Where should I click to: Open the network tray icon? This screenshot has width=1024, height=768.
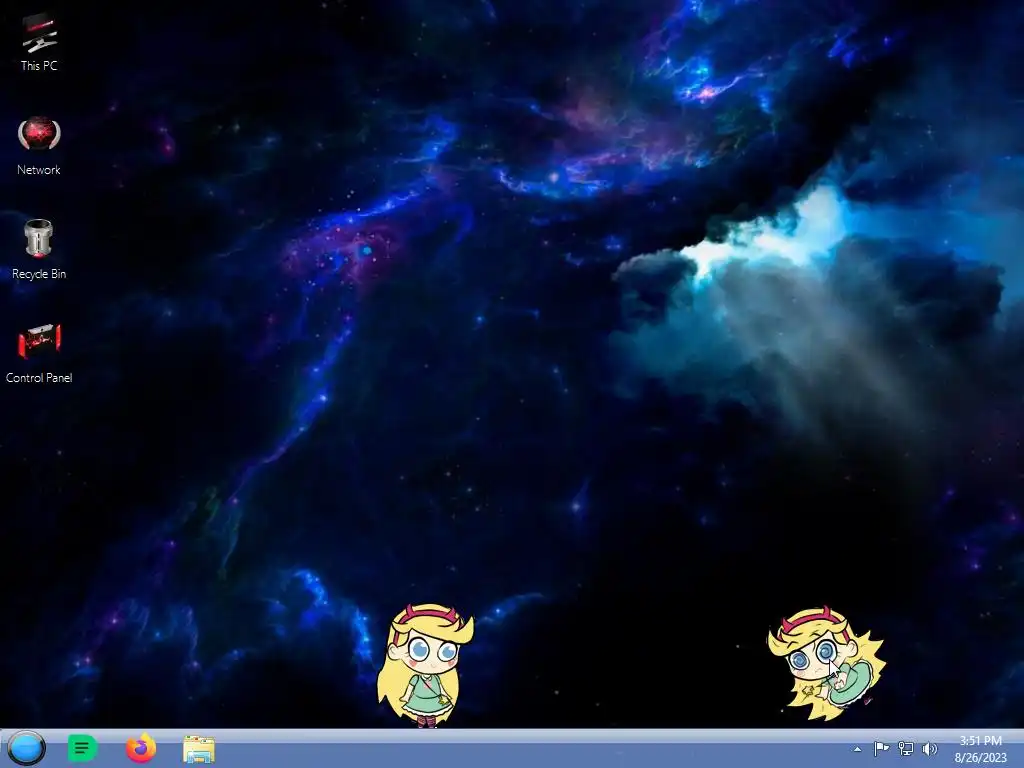[x=906, y=748]
